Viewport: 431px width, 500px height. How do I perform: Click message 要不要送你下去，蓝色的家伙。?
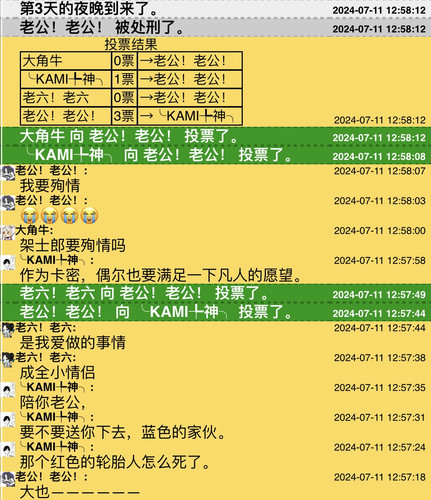point(123,432)
